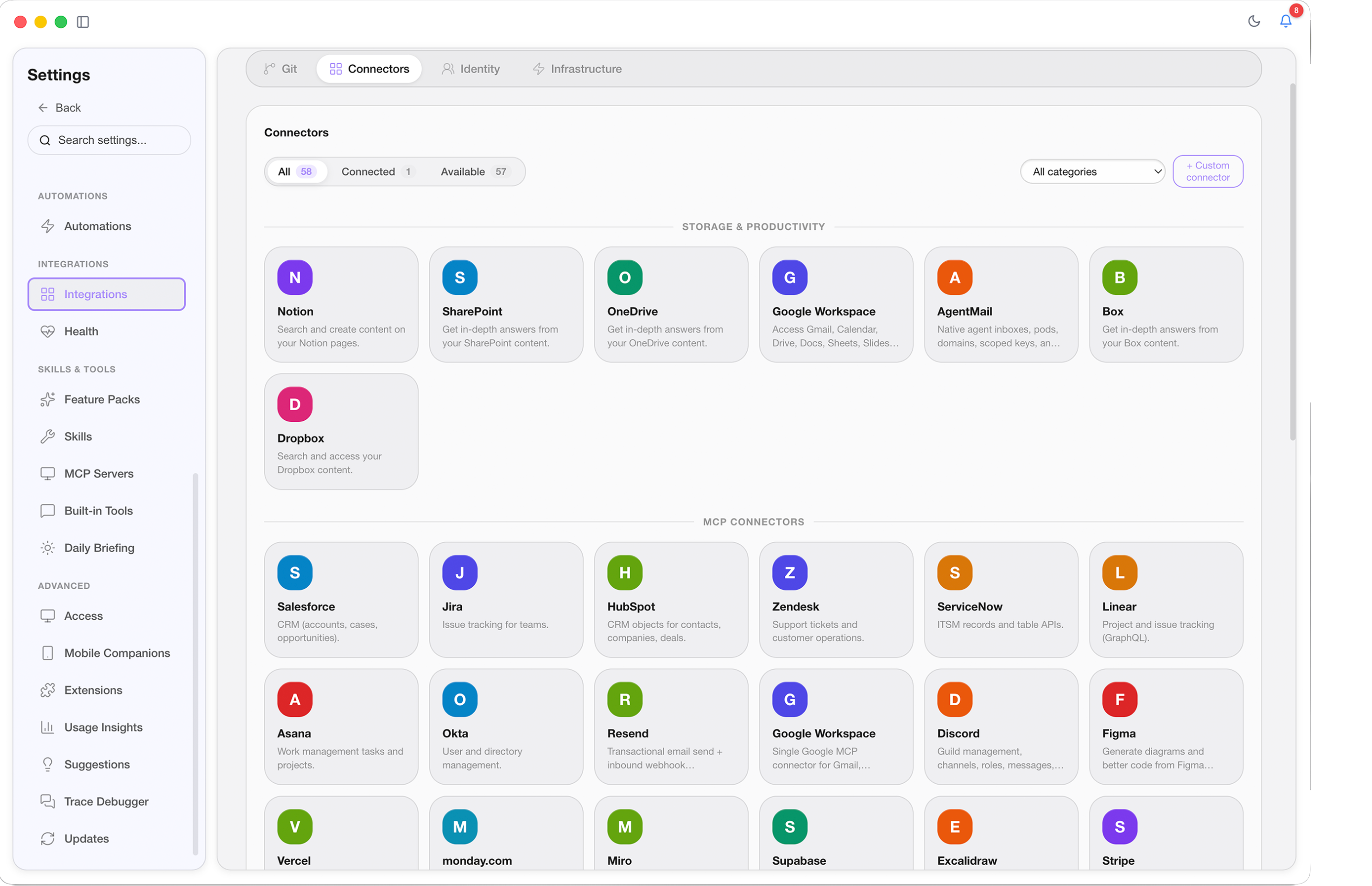Viewport: 1372px width, 886px height.
Task: Switch to the Identity tab
Action: click(471, 69)
